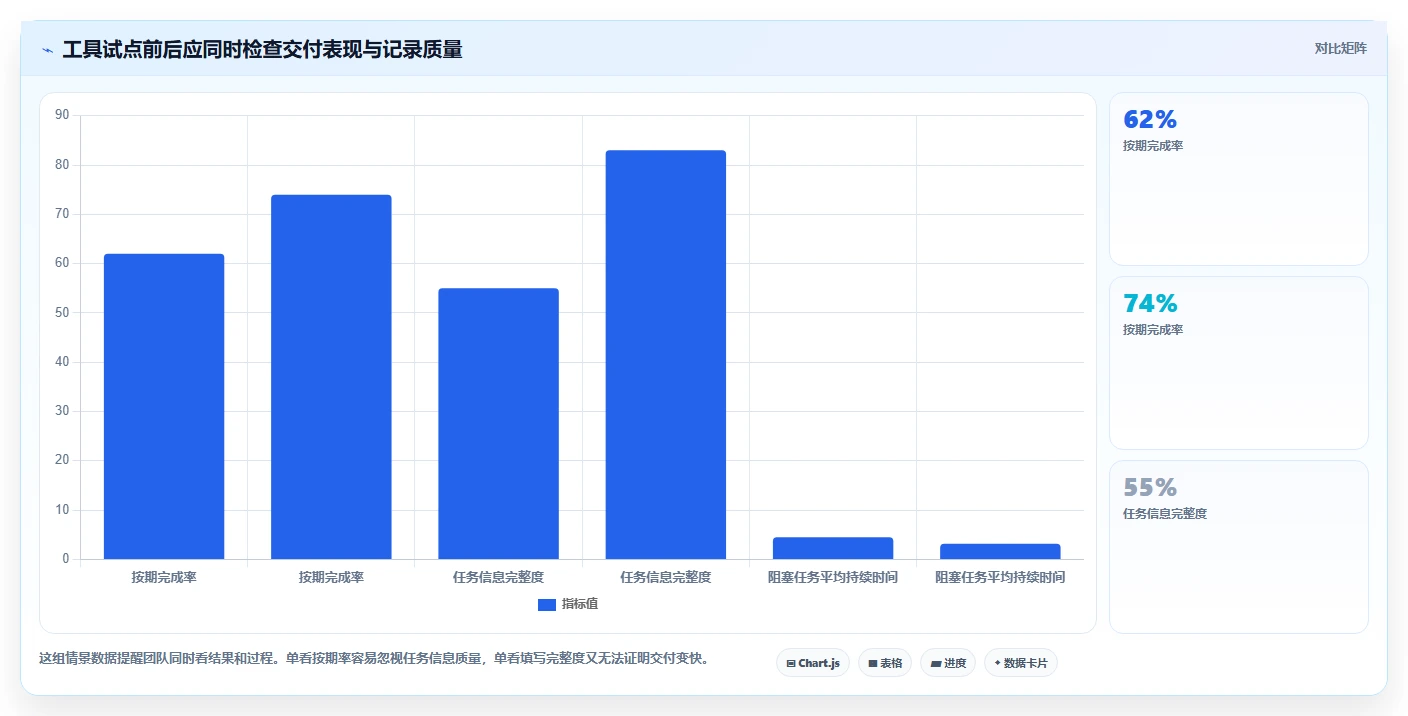Viewport: 1408px width, 716px height.
Task: Click the 0 tick on the y-axis
Action: 66,559
